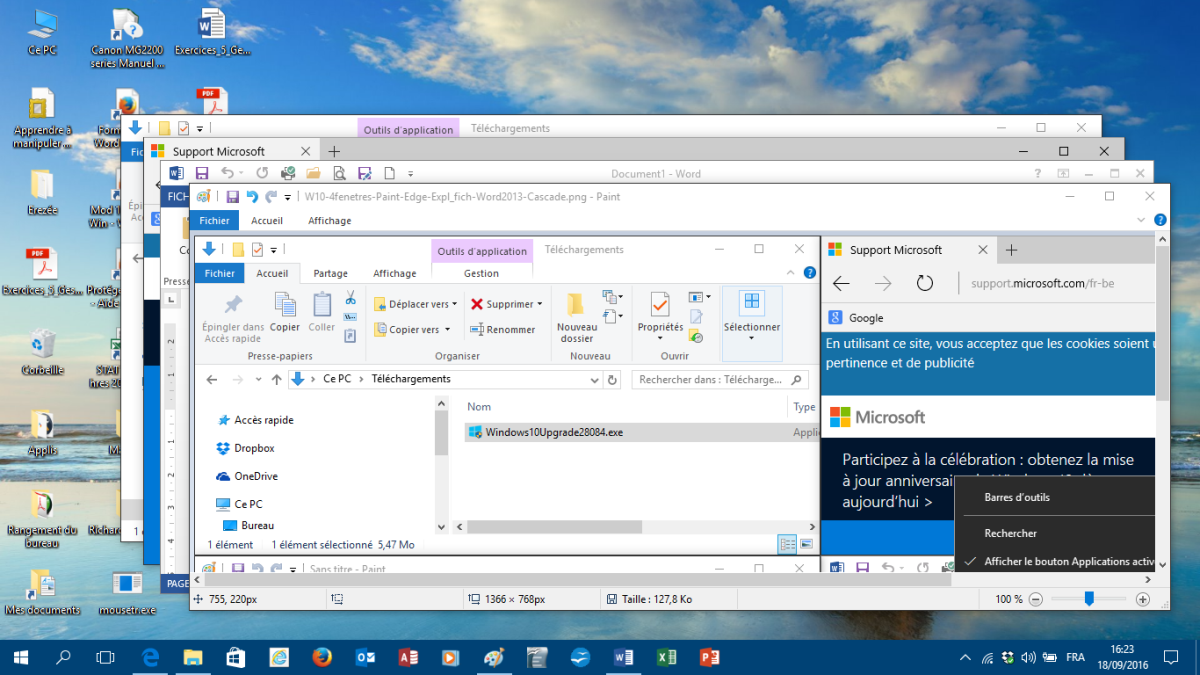The width and height of the screenshot is (1200, 675).
Task: Select the Gestion tab under Outils d'application
Action: point(482,273)
